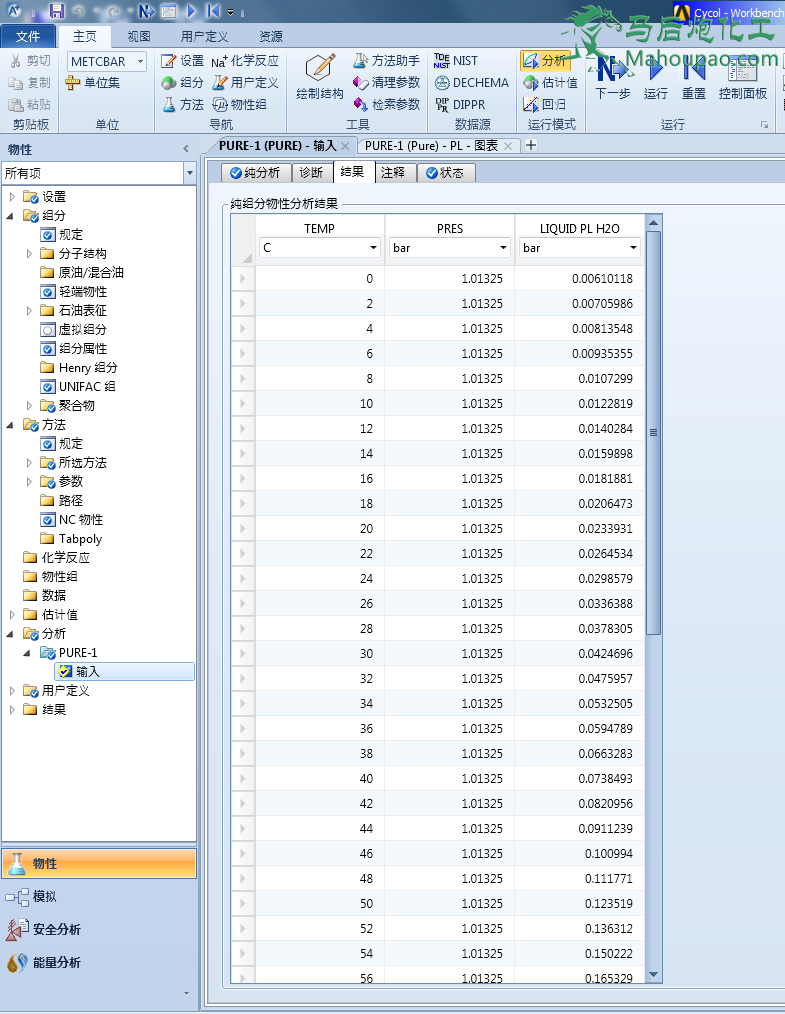Click the 检索参数 retrieve parameters tool

click(386, 105)
